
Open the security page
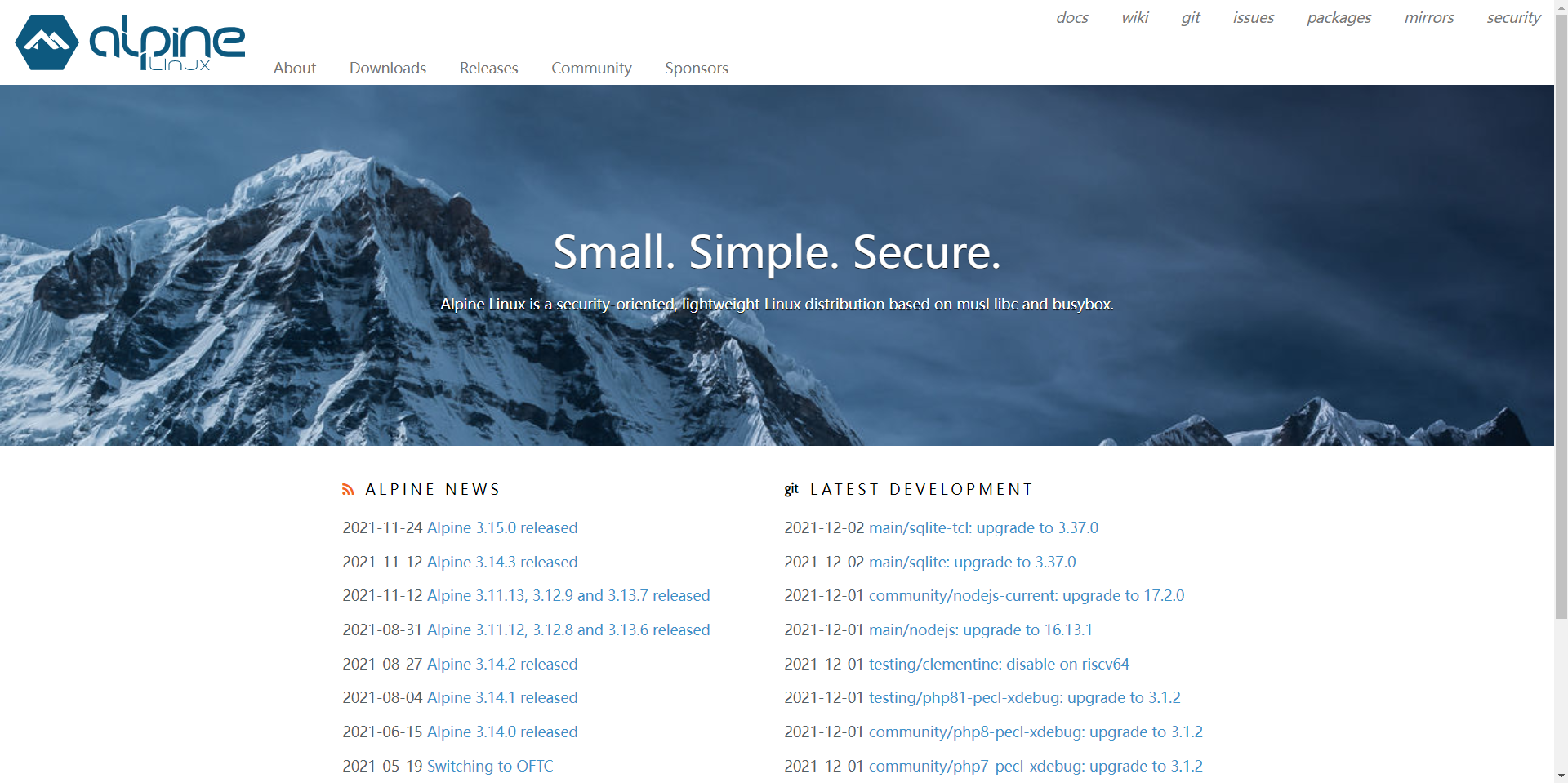[1513, 17]
